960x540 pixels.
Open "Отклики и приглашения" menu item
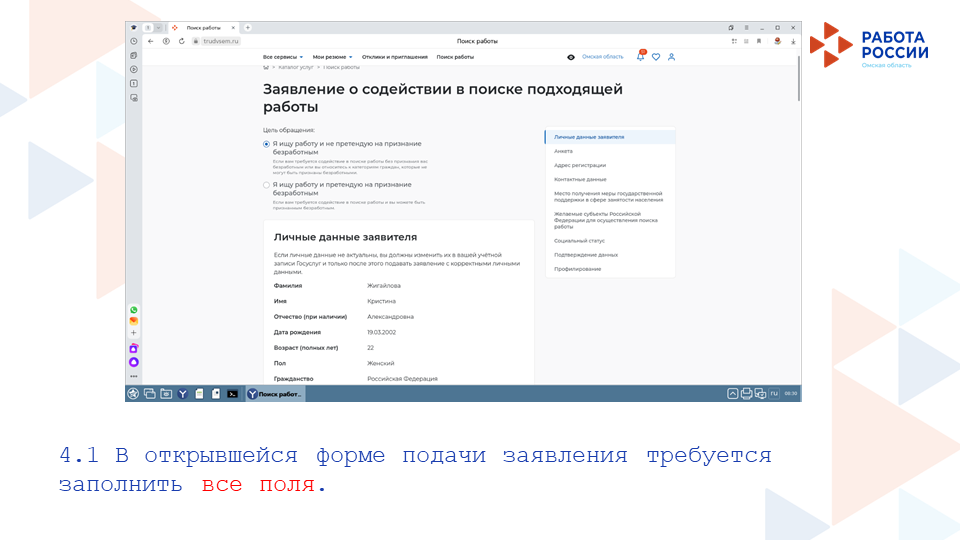click(x=394, y=57)
